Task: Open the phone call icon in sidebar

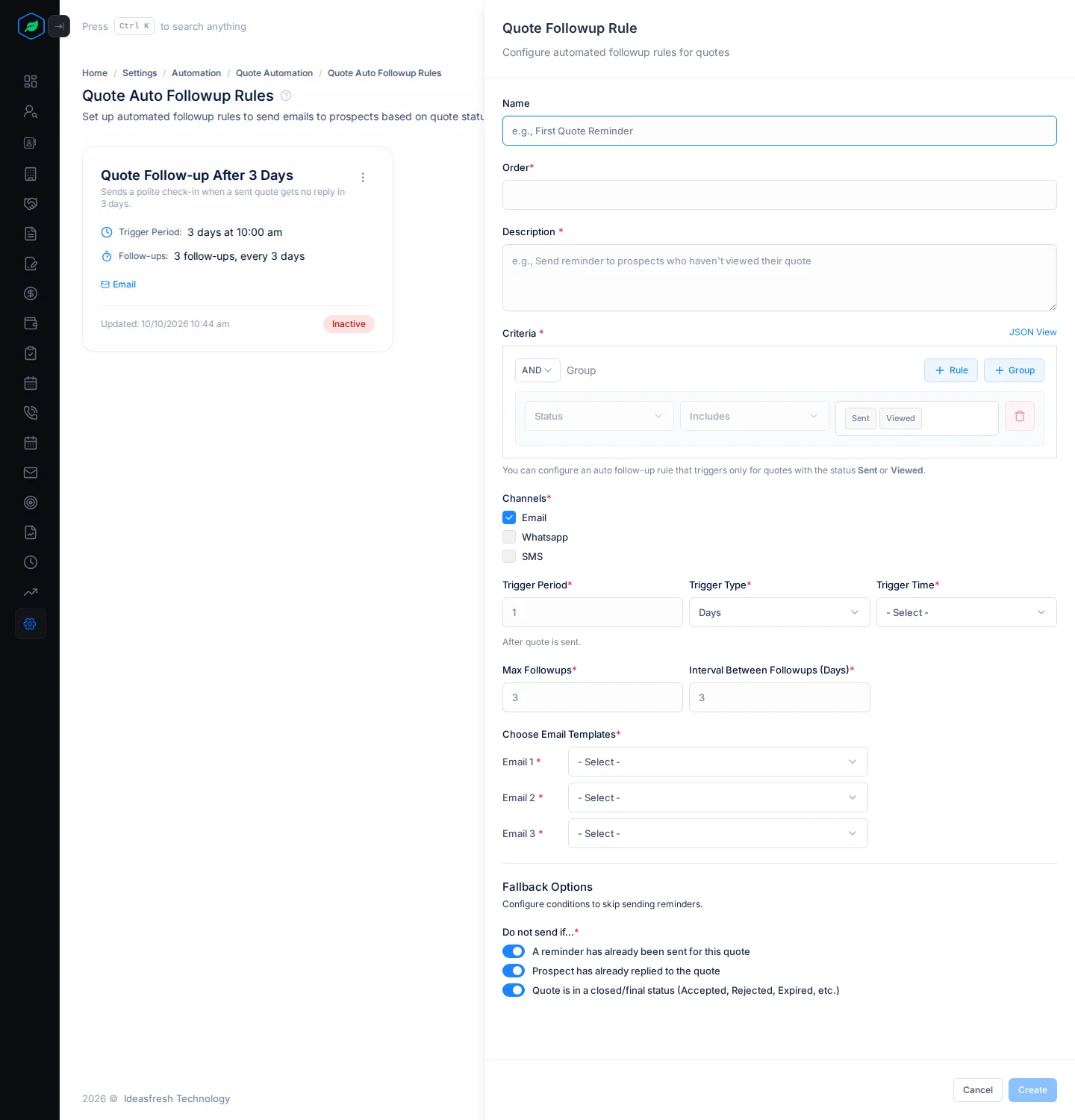Action: [x=31, y=413]
